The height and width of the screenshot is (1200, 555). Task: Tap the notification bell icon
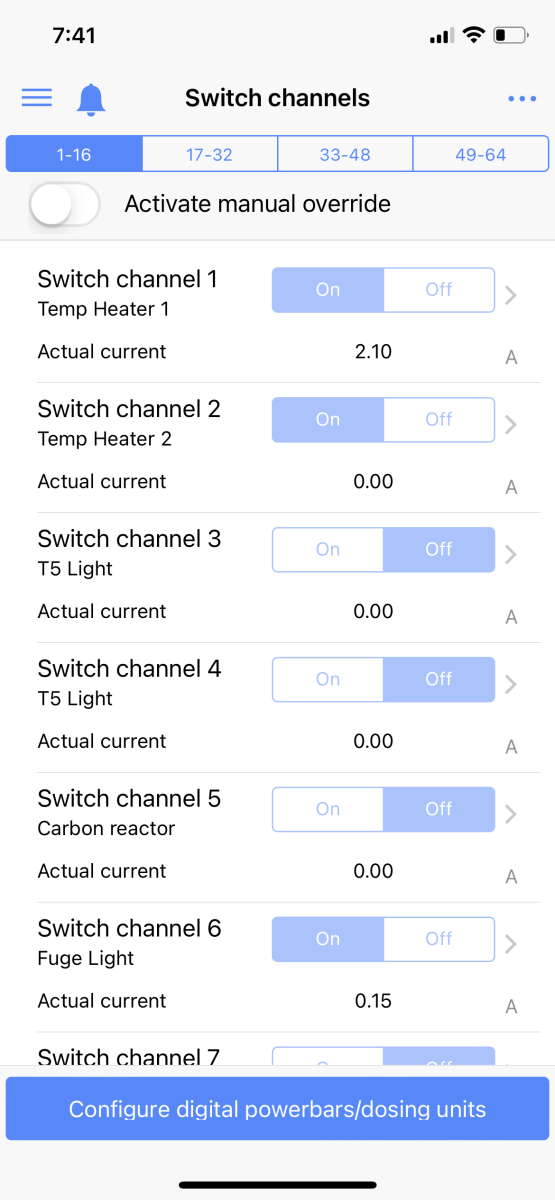(91, 98)
